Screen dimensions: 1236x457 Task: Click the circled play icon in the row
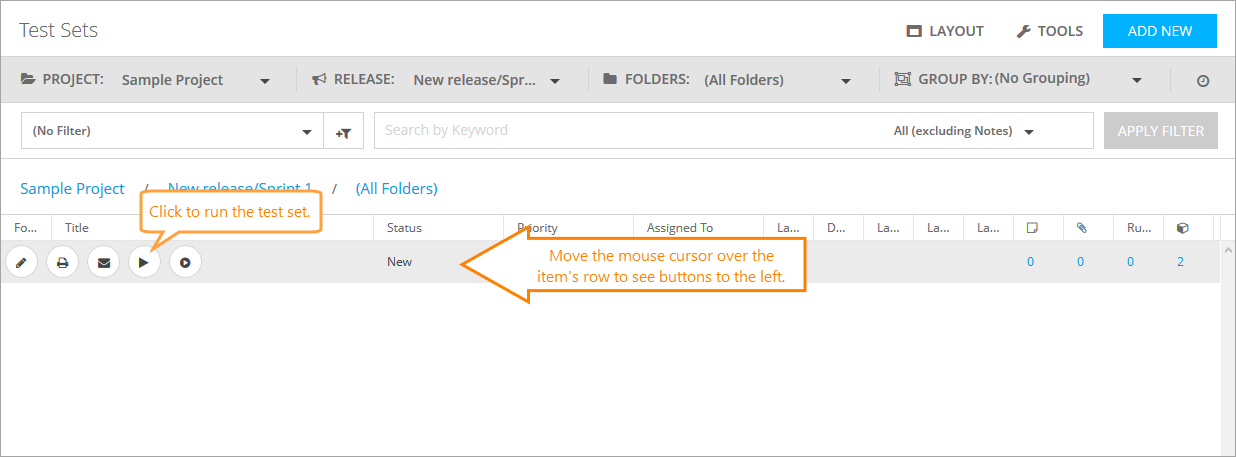pyautogui.click(x=185, y=263)
